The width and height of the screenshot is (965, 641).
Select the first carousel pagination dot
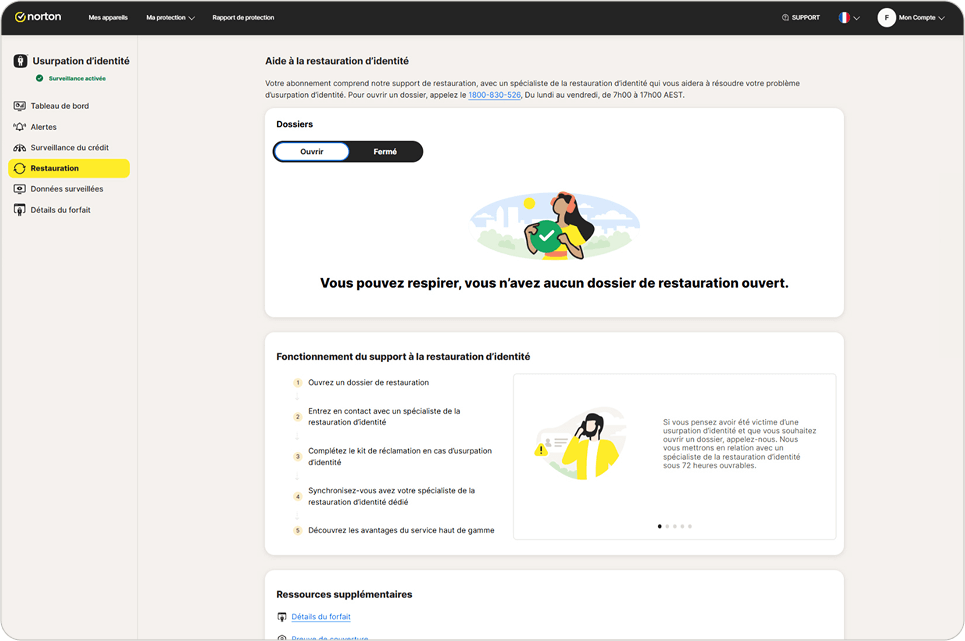click(659, 526)
